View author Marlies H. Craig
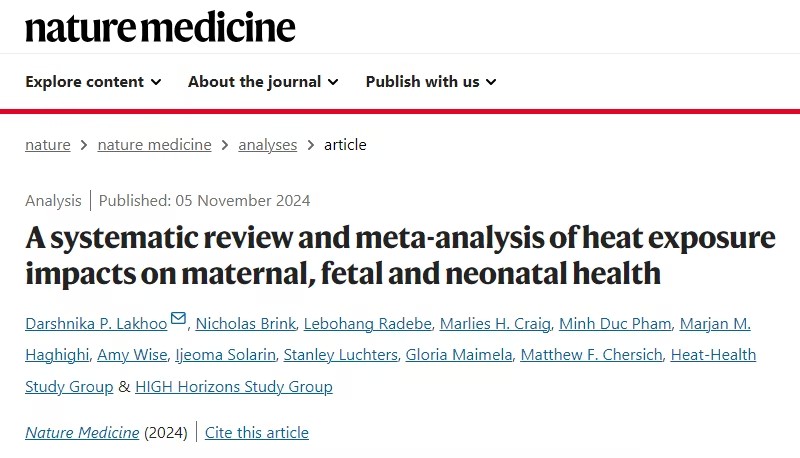The height and width of the screenshot is (458, 800). pos(495,324)
